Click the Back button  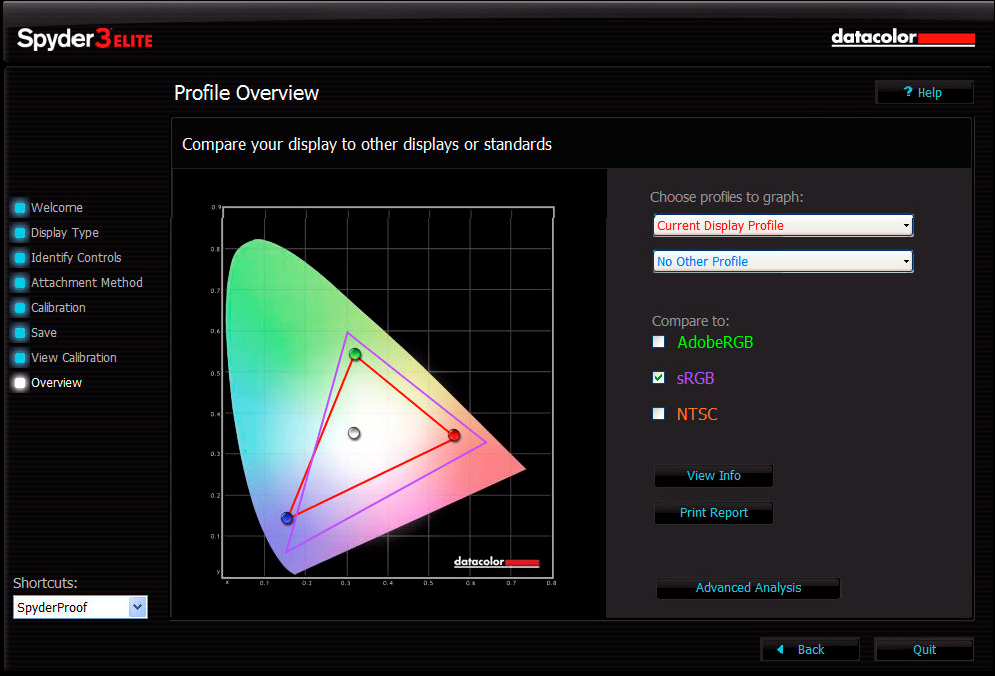tap(810, 649)
